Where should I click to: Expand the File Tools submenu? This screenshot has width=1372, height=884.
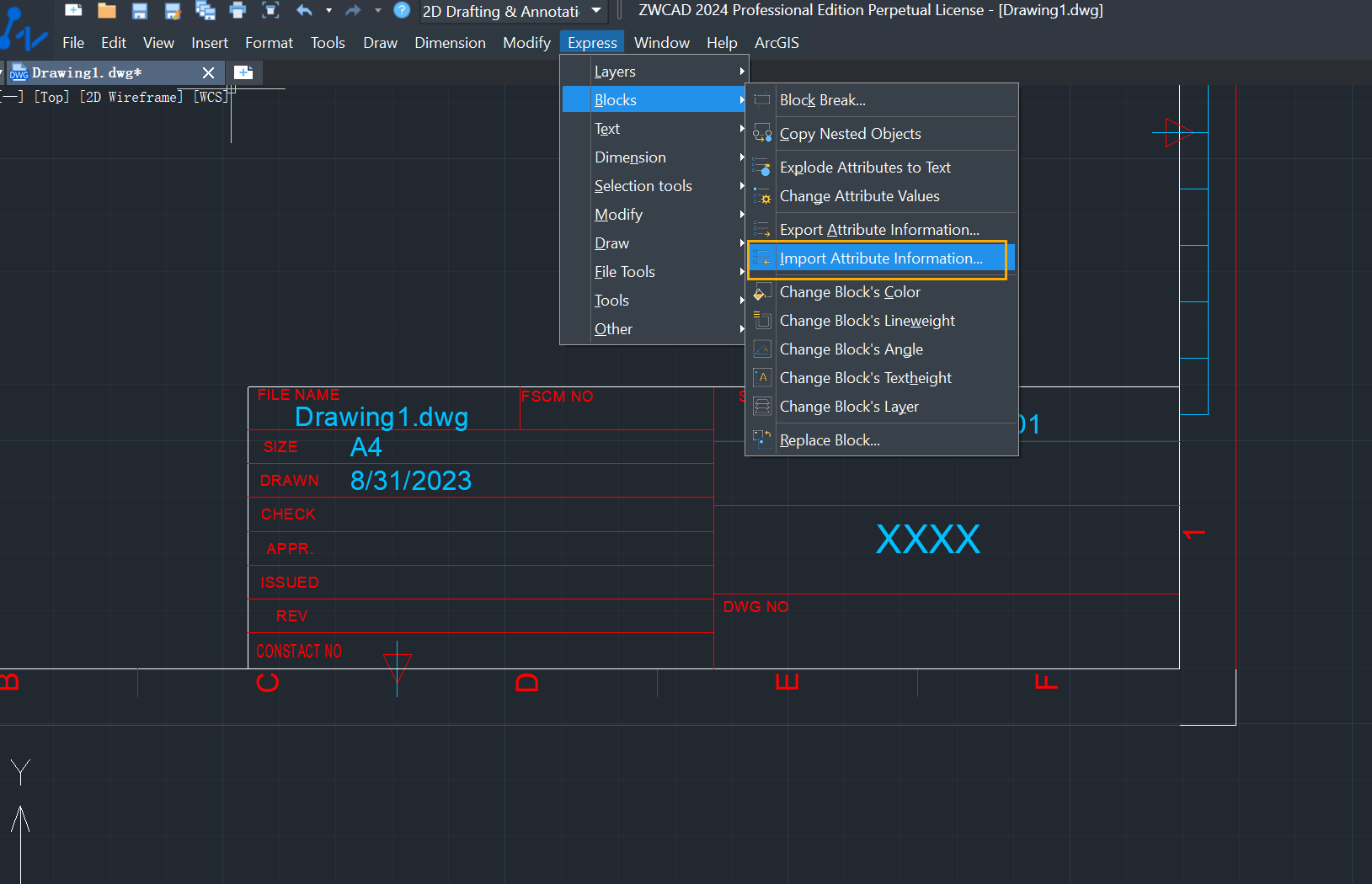click(654, 272)
